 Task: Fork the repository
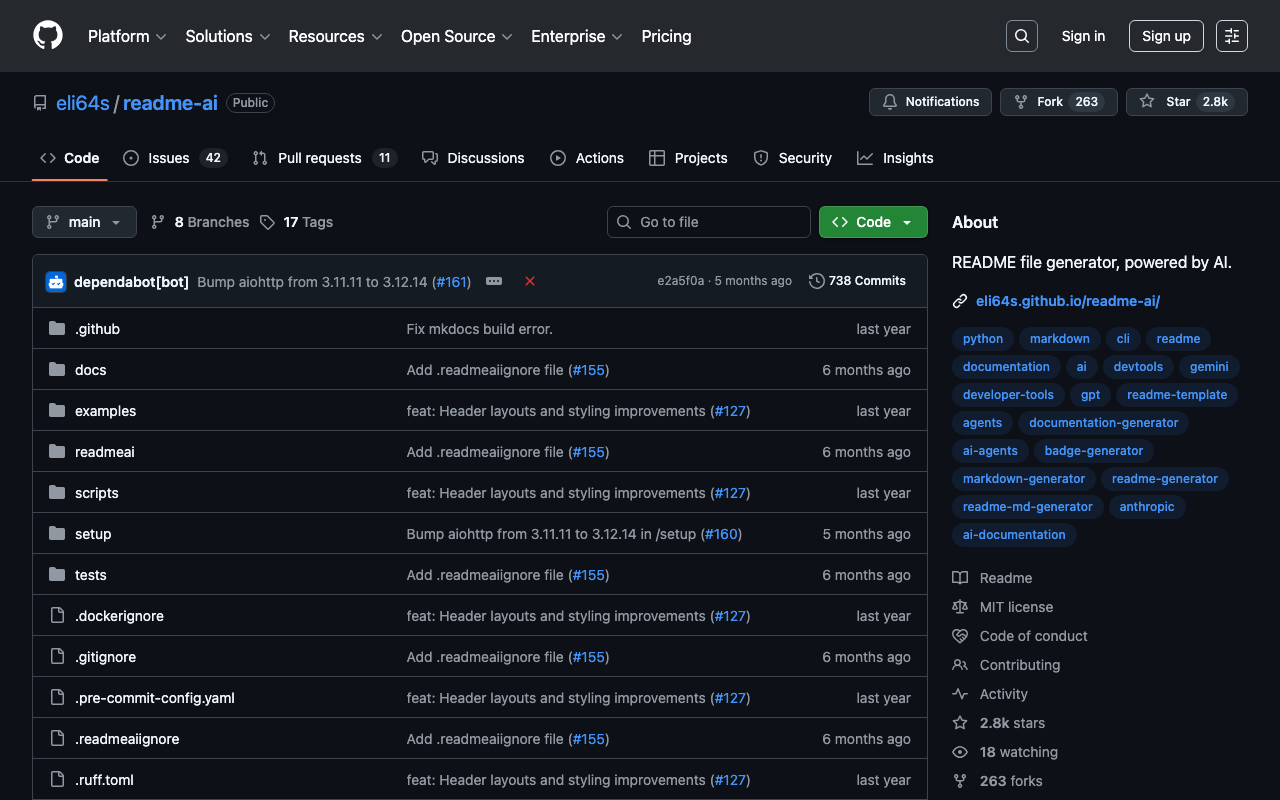tap(1058, 102)
